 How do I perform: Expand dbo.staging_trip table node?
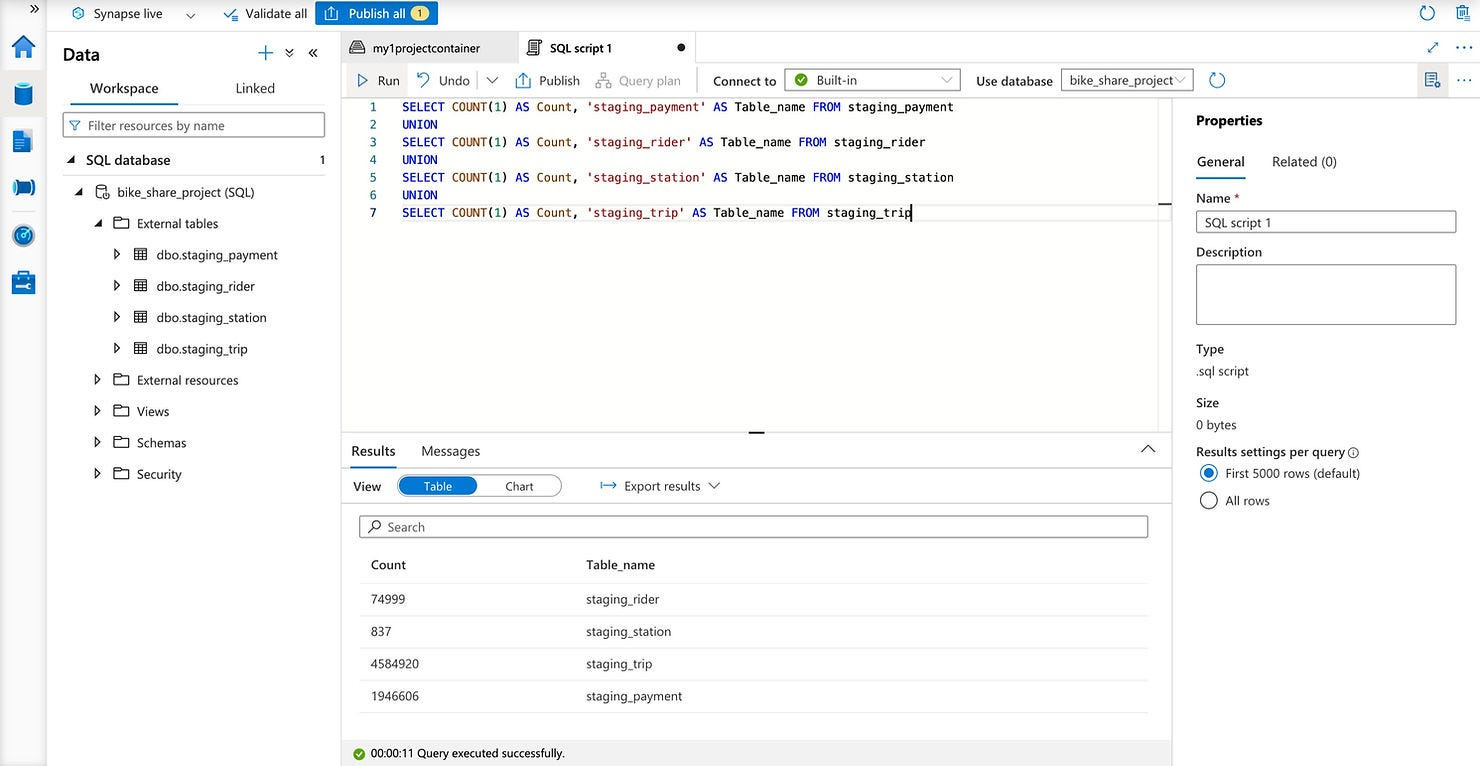(x=117, y=349)
